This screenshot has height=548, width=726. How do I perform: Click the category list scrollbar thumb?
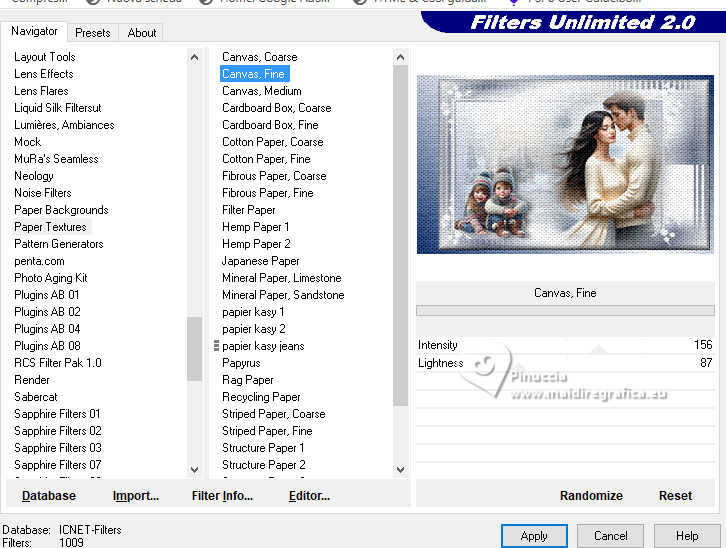[194, 349]
